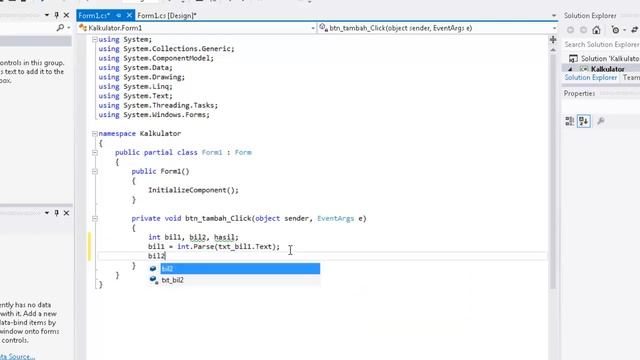Screen dimensions: 640x360
Task: Click the editor split-window handle
Action: coord(553,40)
